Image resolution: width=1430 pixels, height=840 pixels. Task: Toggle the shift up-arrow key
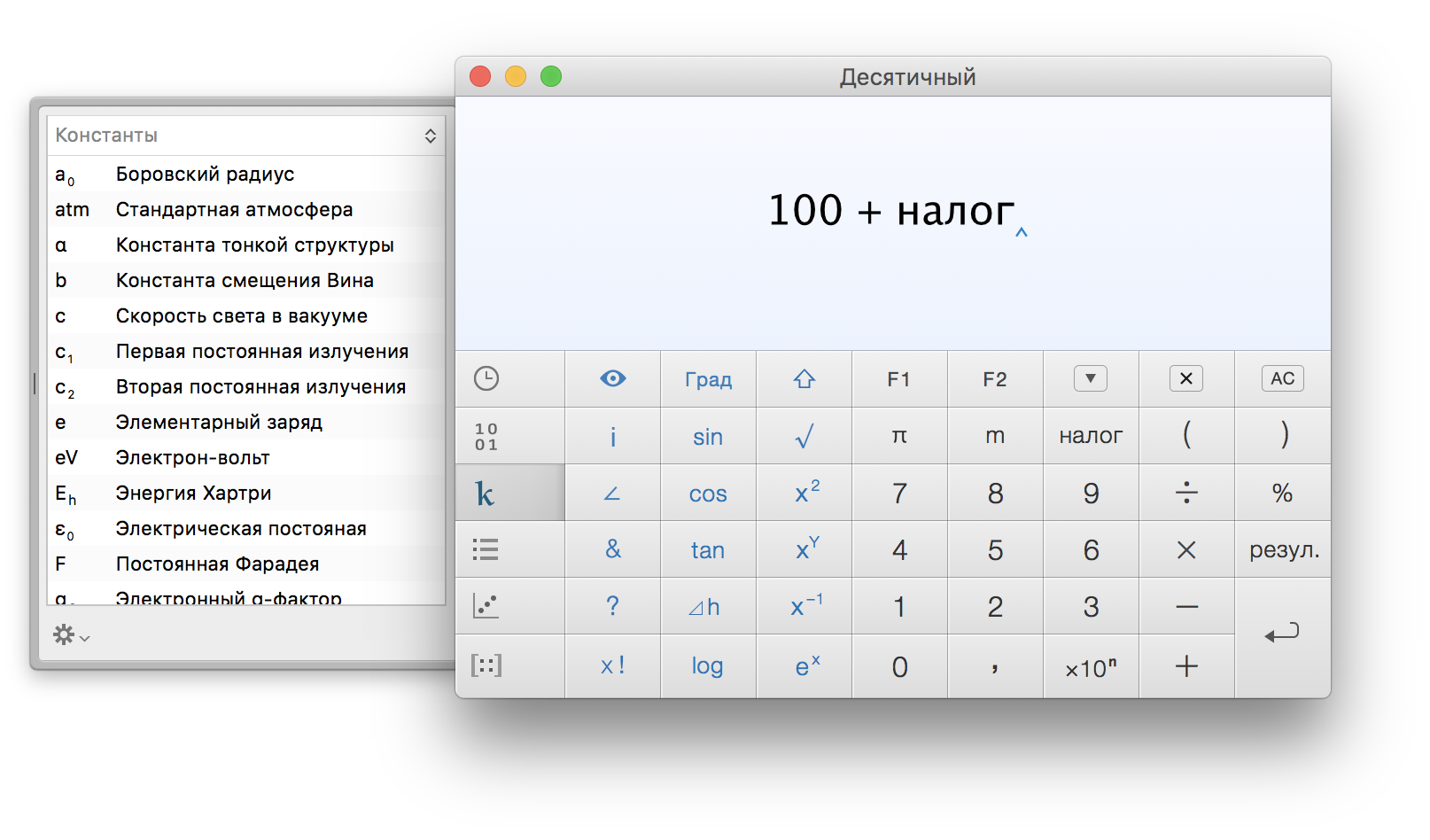click(804, 379)
